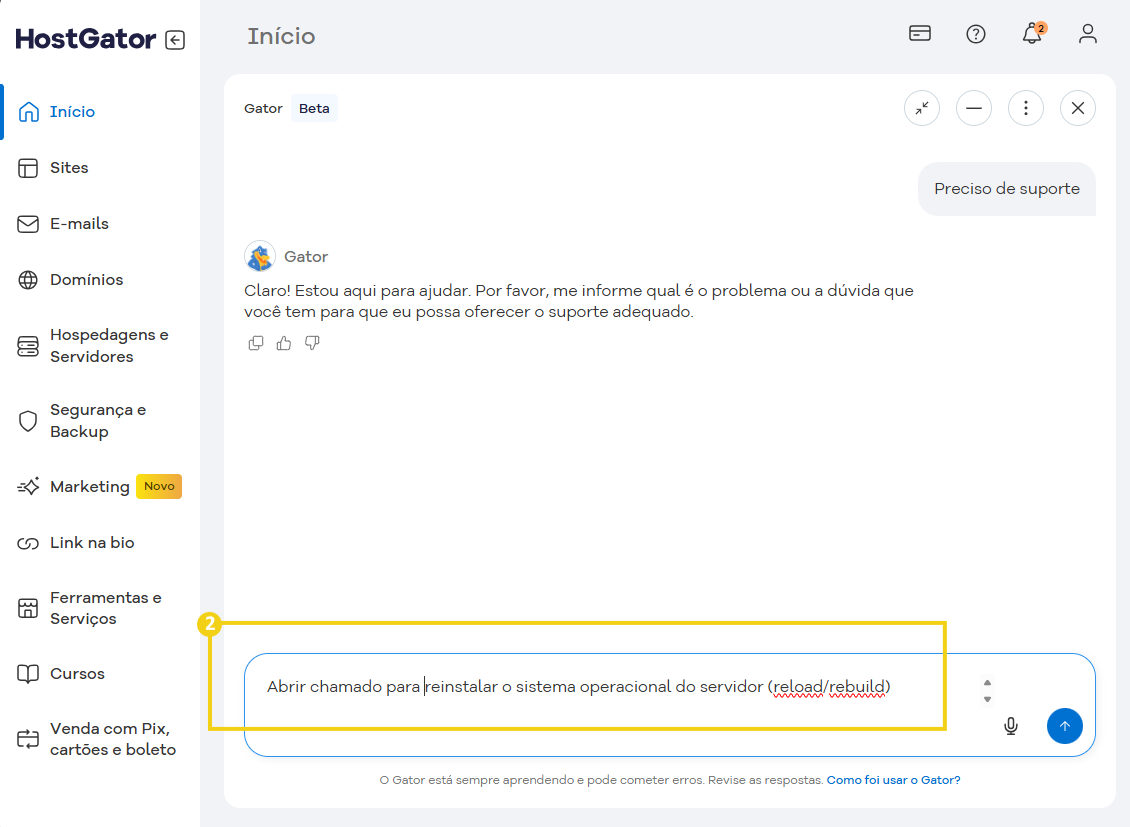This screenshot has height=827, width=1130.
Task: Send the message with the blue arrow button
Action: coord(1064,726)
